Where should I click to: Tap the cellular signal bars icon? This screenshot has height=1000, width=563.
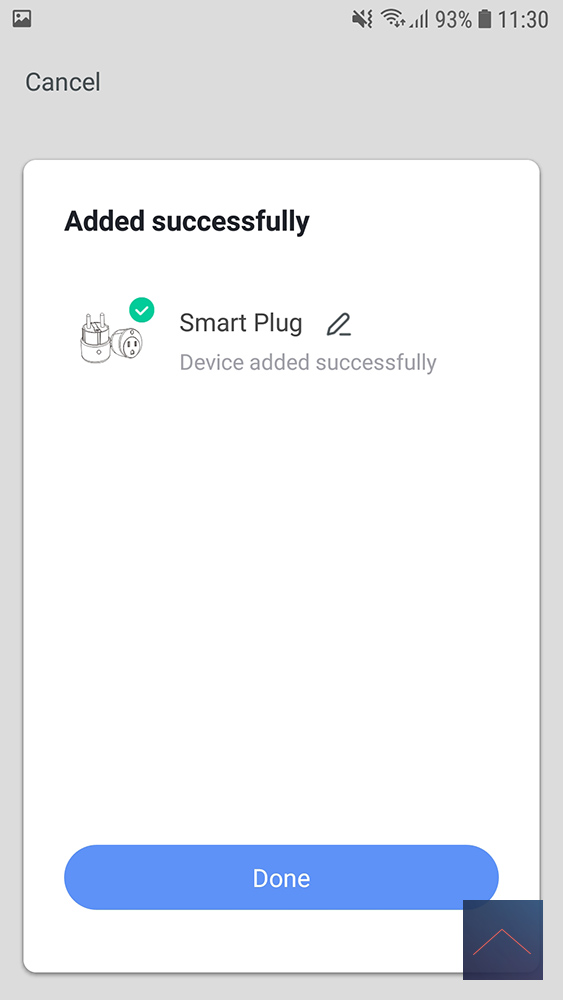click(x=419, y=20)
